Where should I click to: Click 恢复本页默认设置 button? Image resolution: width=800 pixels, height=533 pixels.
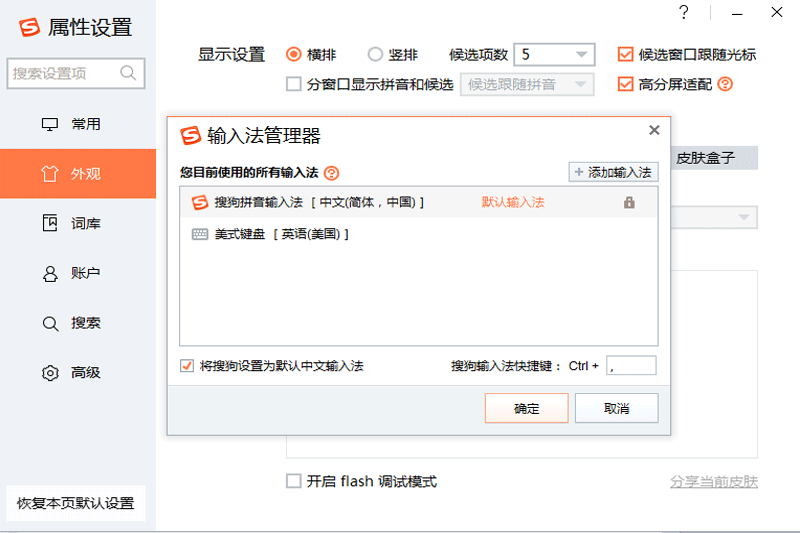tap(76, 503)
